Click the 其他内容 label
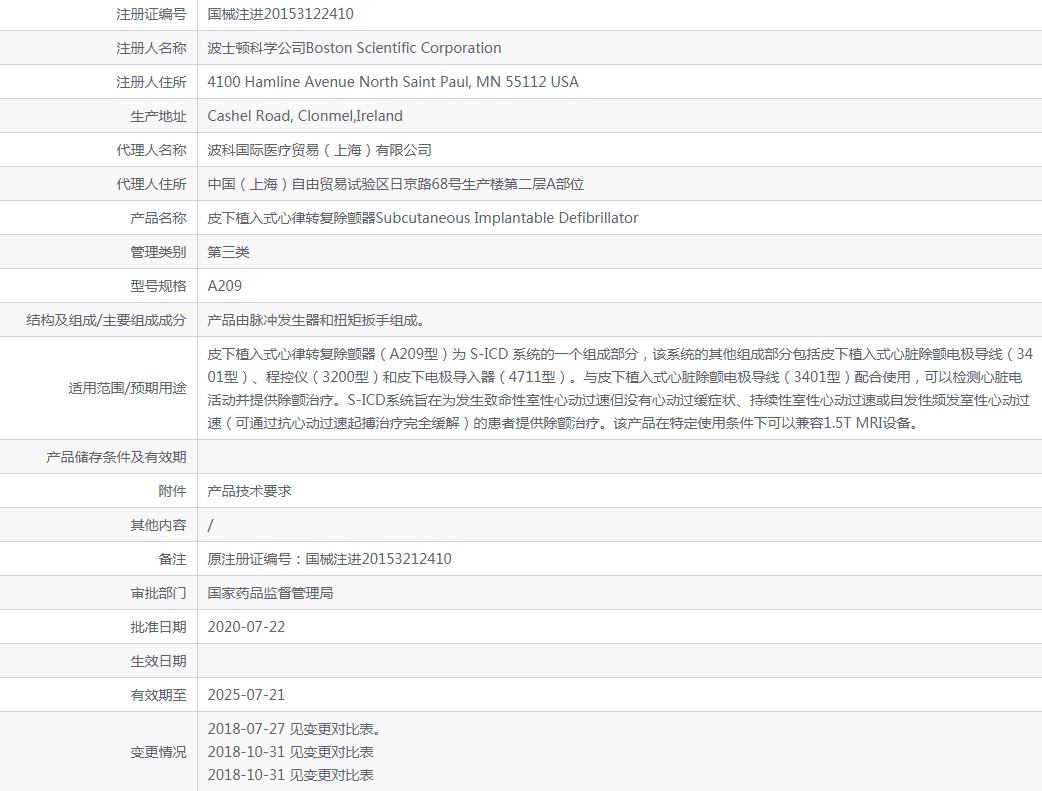Image resolution: width=1042 pixels, height=791 pixels. click(158, 525)
